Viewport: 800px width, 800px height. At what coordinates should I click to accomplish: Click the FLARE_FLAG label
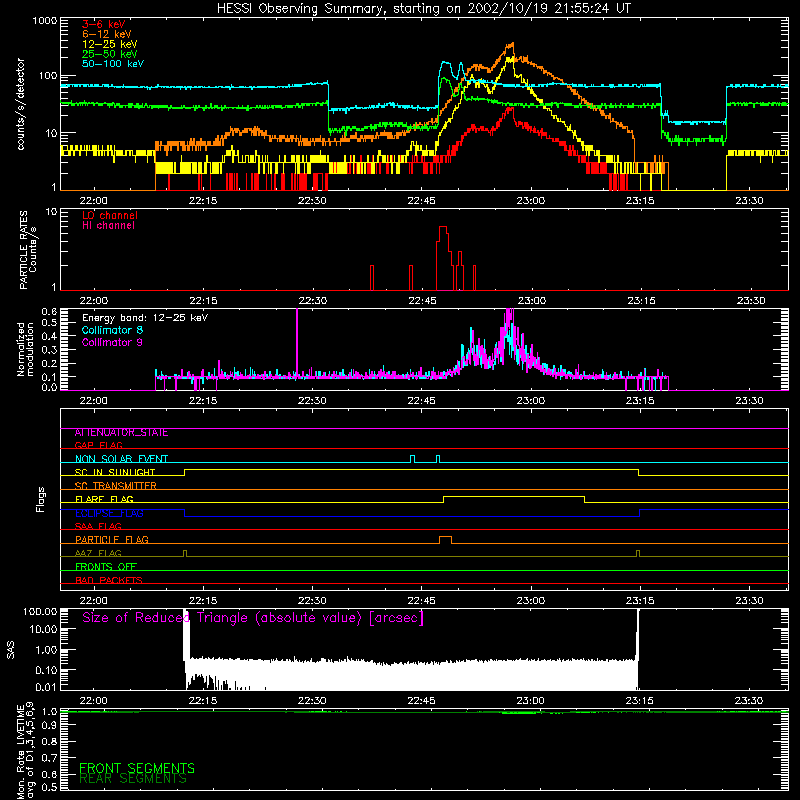click(x=104, y=499)
